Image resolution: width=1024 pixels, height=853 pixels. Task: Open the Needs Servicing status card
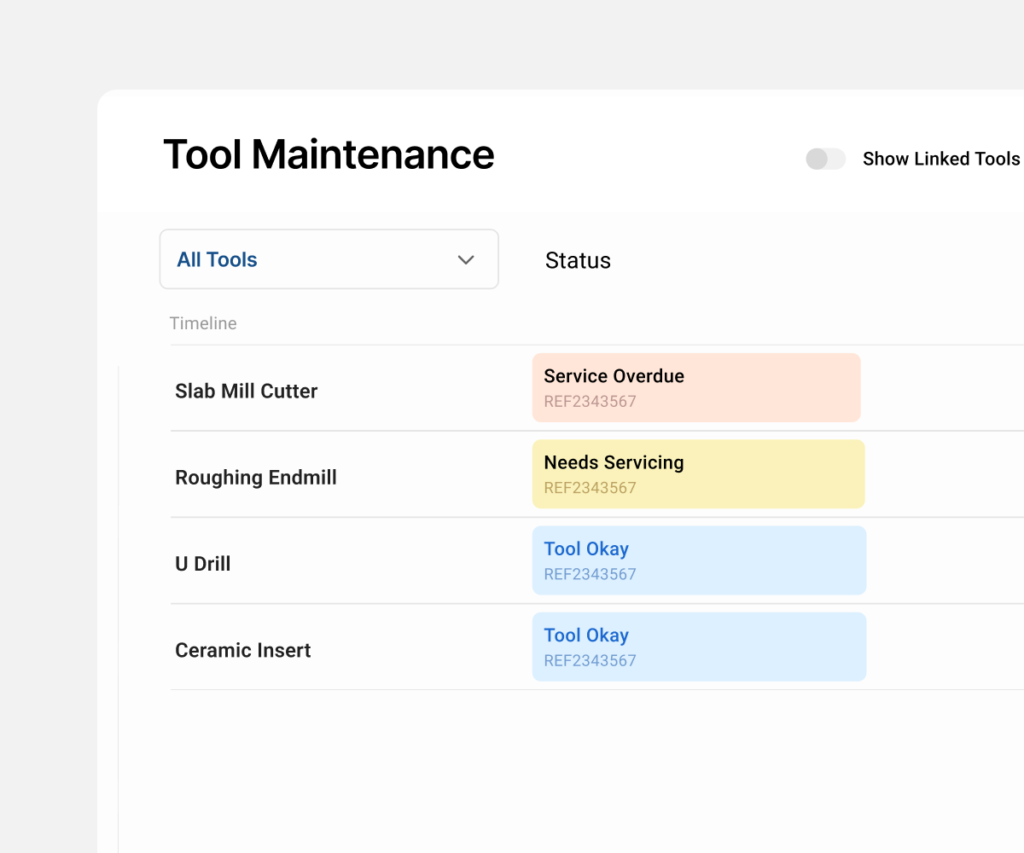click(698, 474)
